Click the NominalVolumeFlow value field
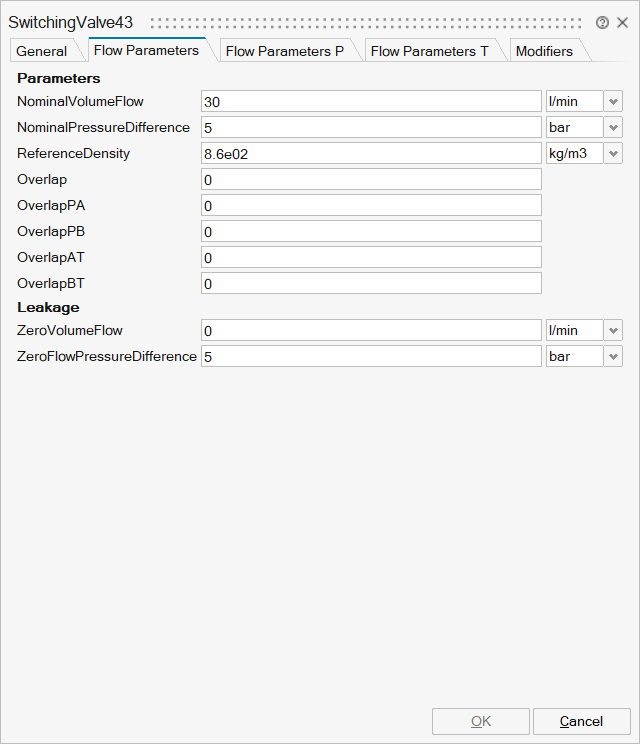Image resolution: width=640 pixels, height=744 pixels. pyautogui.click(x=371, y=101)
